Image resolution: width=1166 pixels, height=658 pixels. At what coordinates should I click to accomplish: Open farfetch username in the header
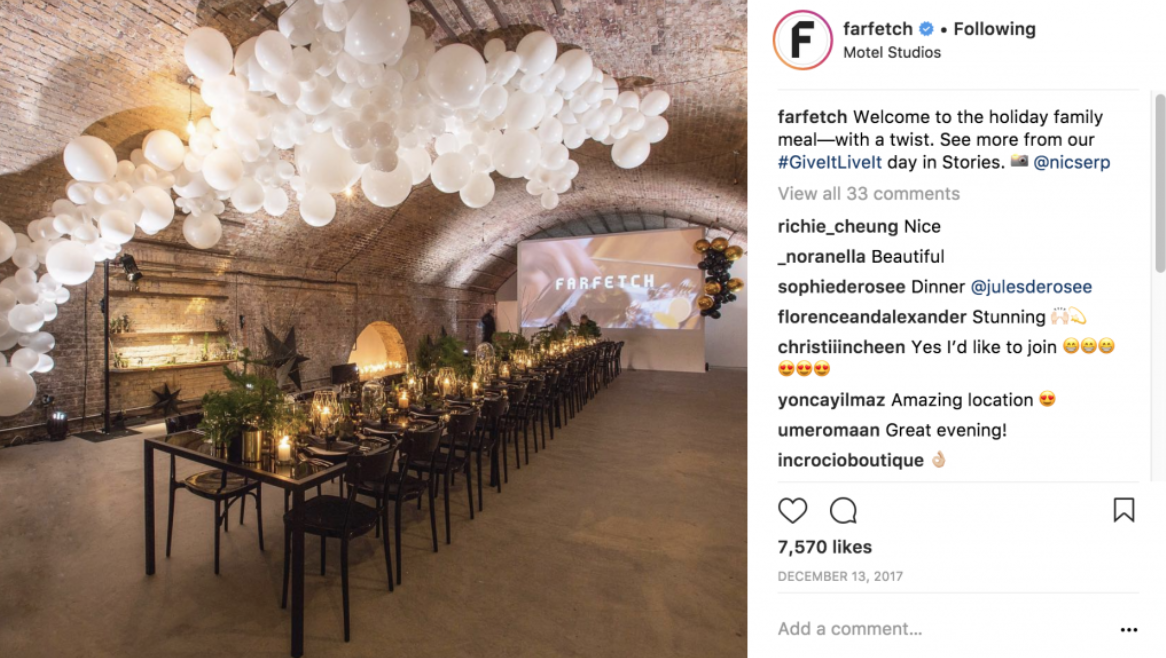click(x=877, y=29)
